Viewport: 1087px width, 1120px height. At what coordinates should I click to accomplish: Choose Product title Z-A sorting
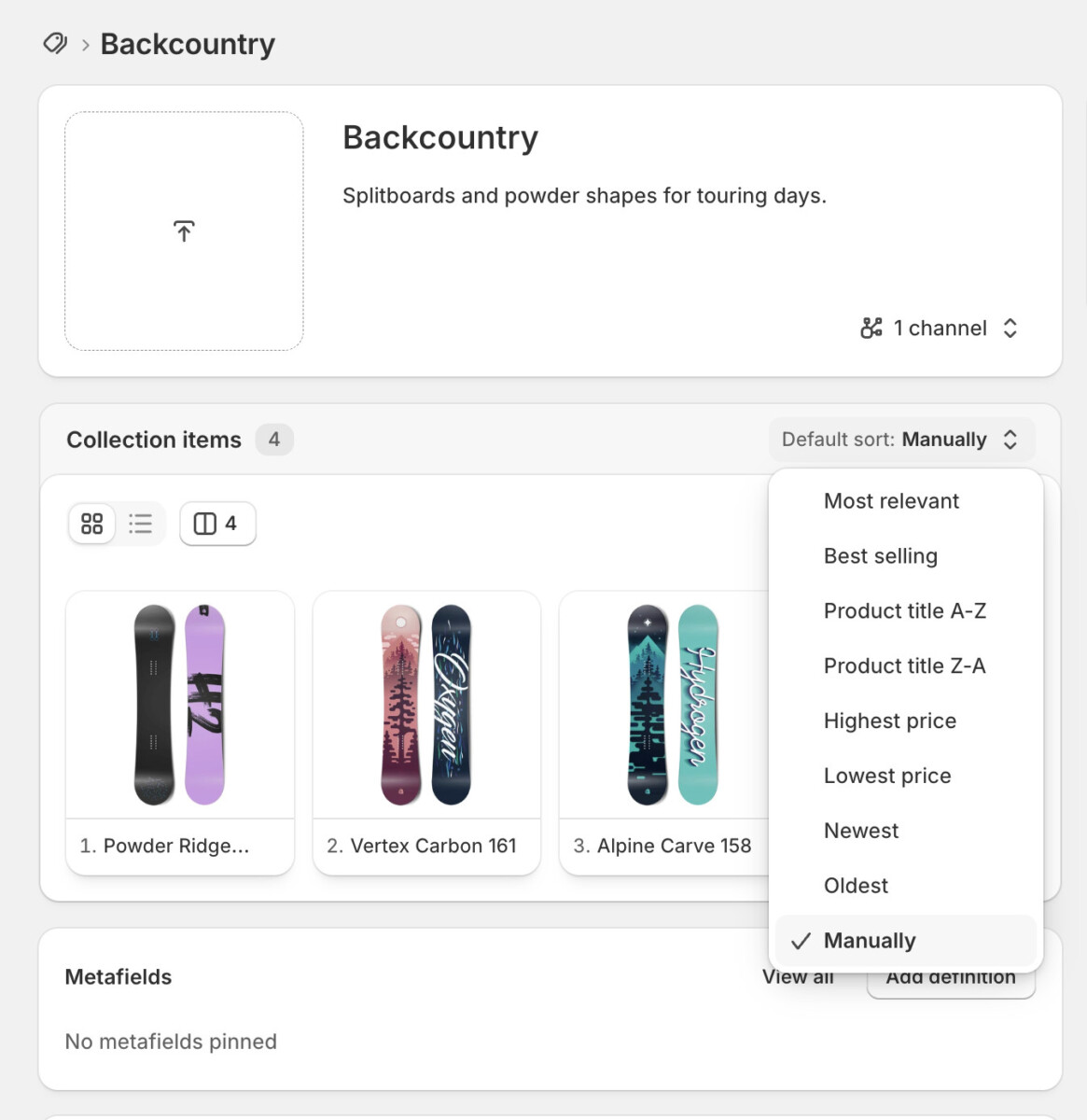coord(905,666)
